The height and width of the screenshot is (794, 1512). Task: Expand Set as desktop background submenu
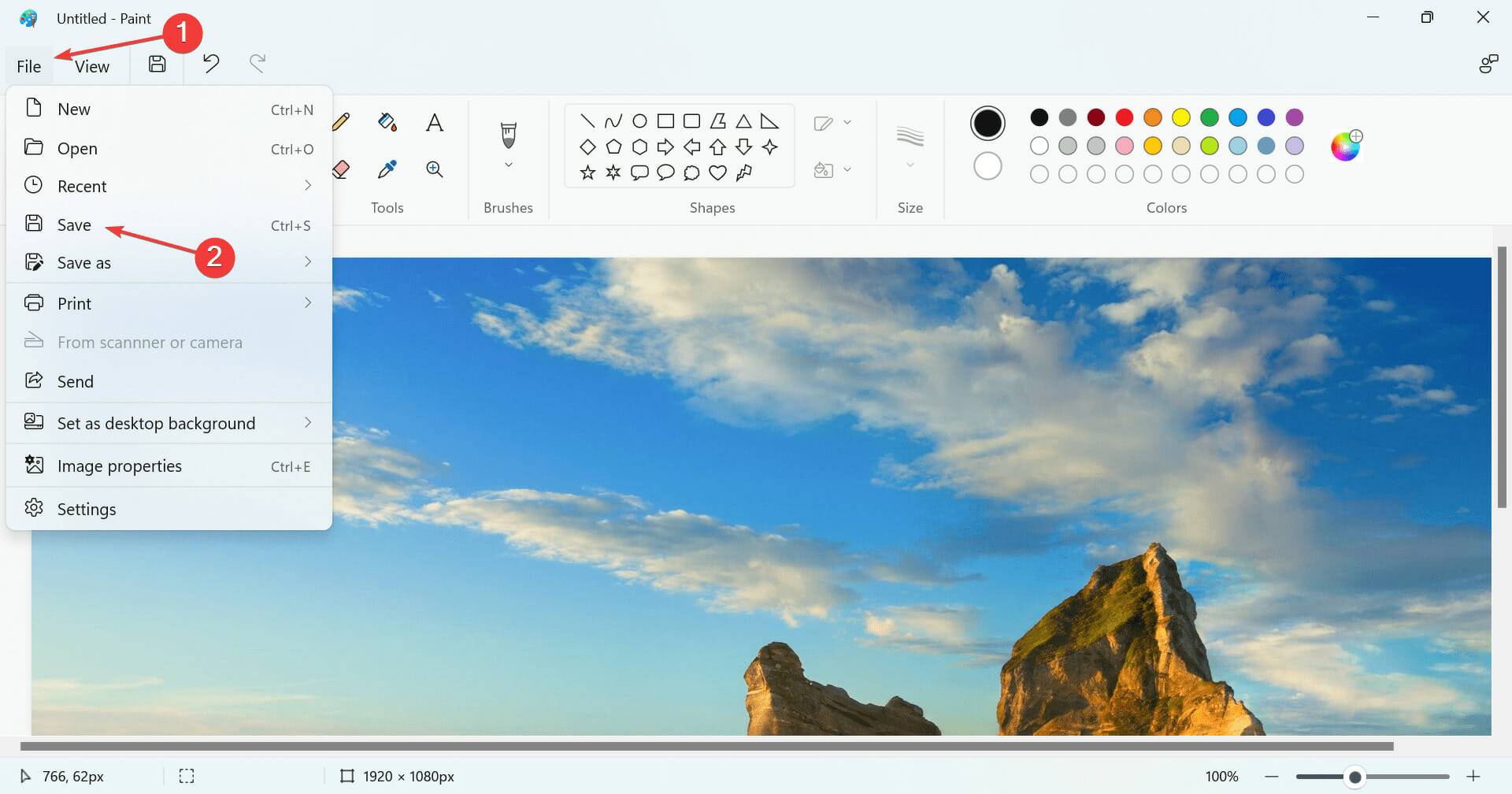click(x=308, y=422)
